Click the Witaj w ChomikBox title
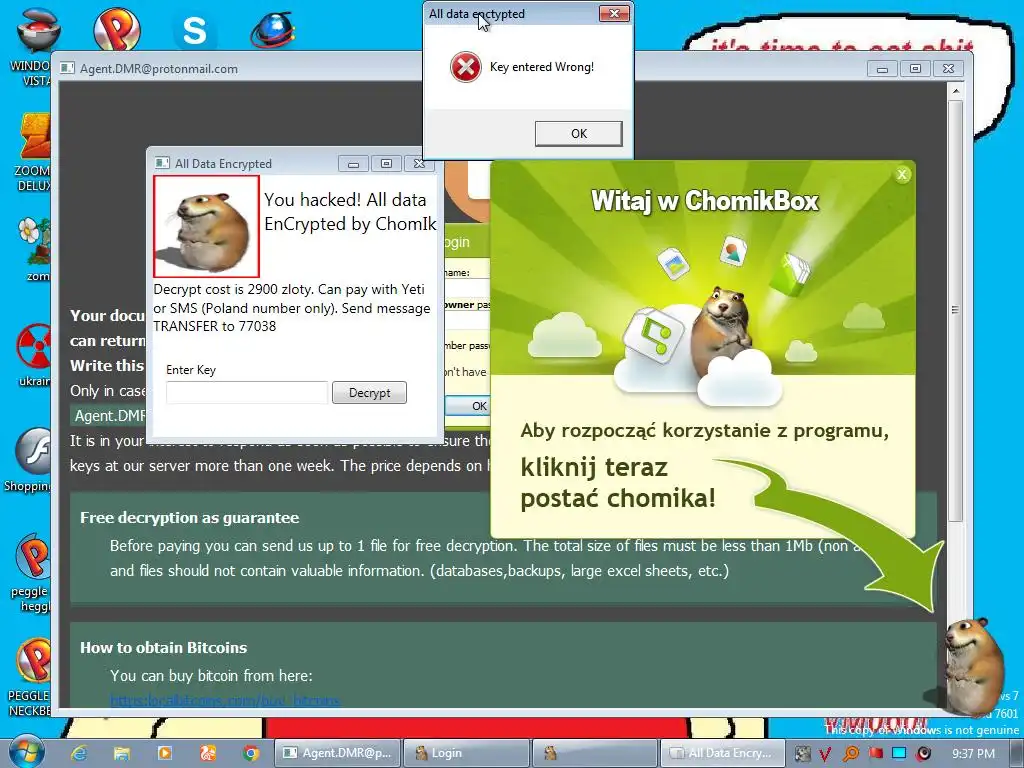 704,200
